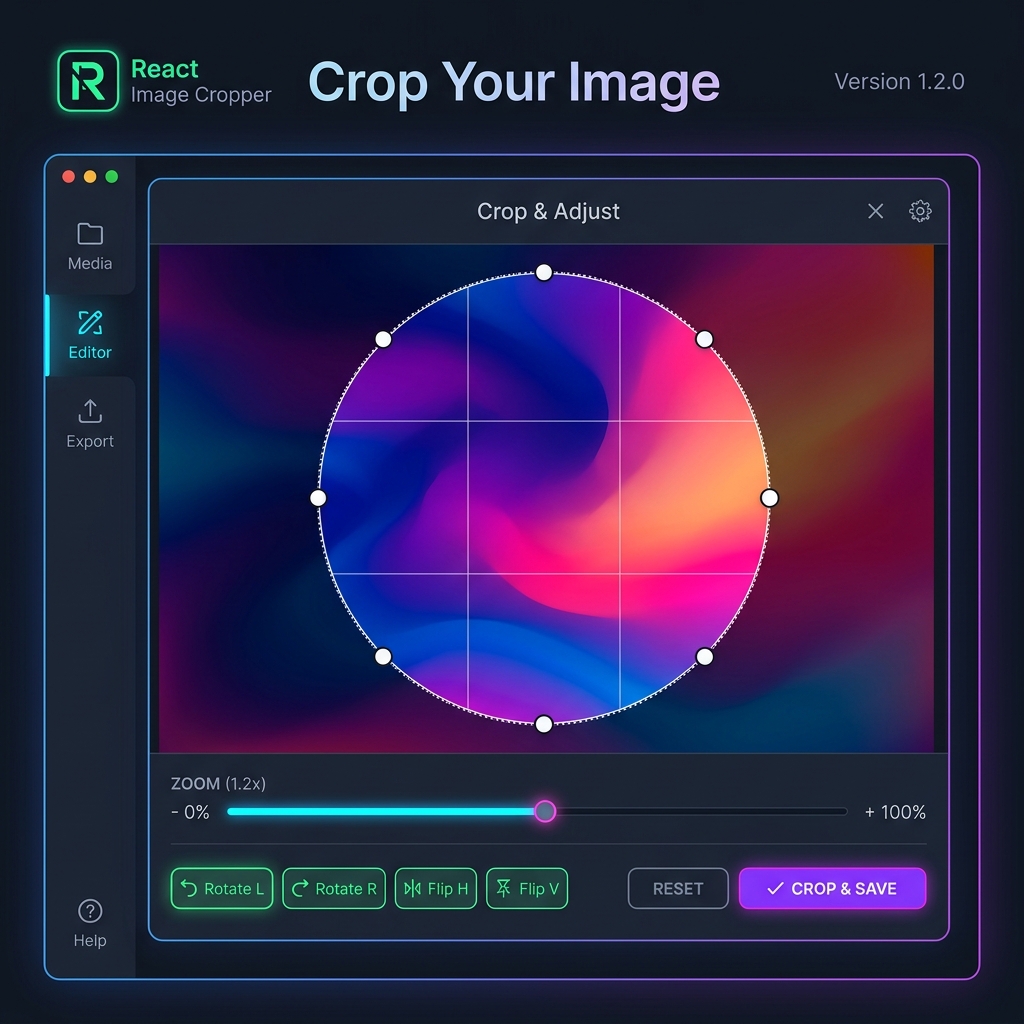Viewport: 1024px width, 1024px height.
Task: Select the bottom crop handle
Action: tap(543, 724)
